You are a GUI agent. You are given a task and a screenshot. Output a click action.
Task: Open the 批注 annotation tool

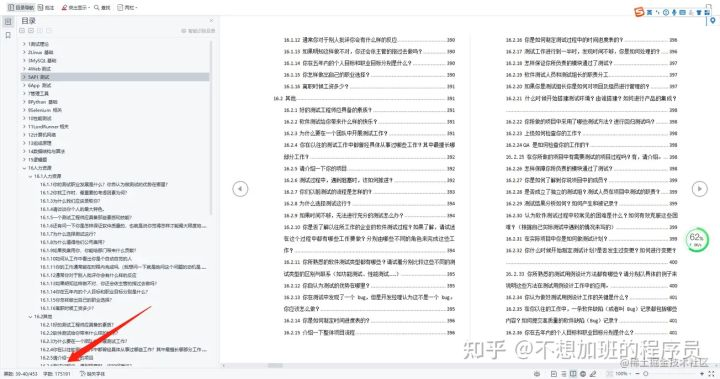(46, 7)
